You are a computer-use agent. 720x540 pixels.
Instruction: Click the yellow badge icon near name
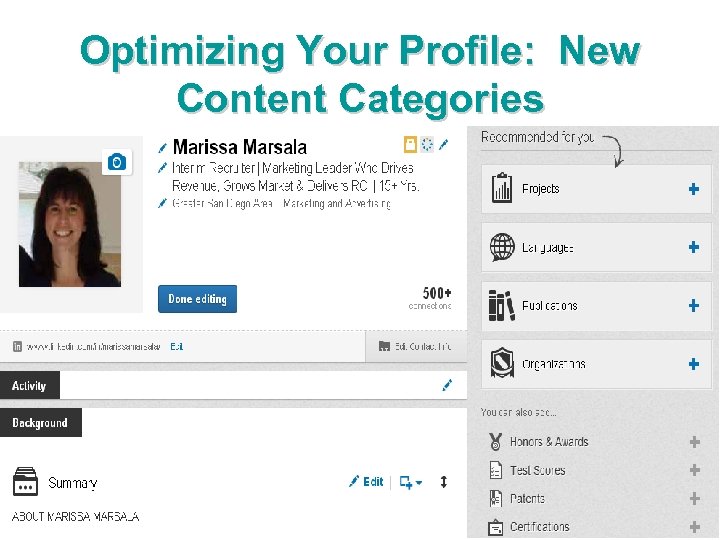[x=410, y=144]
